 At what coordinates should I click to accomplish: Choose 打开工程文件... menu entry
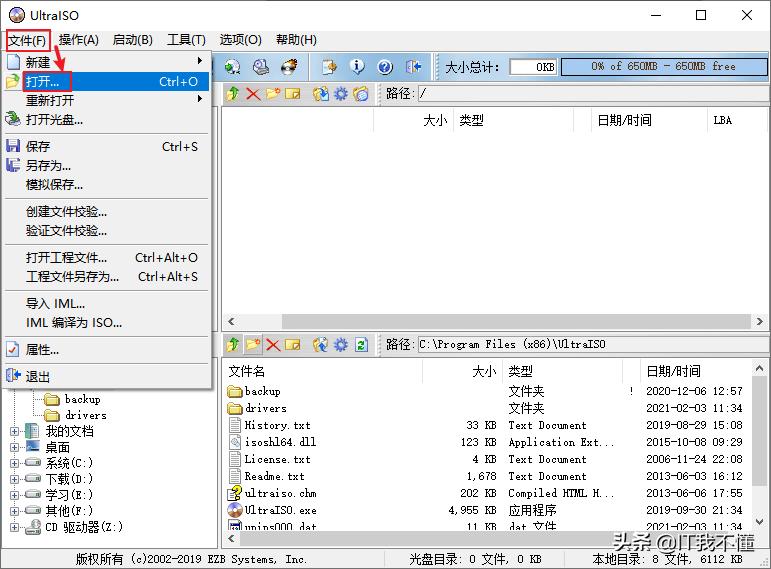coord(107,258)
